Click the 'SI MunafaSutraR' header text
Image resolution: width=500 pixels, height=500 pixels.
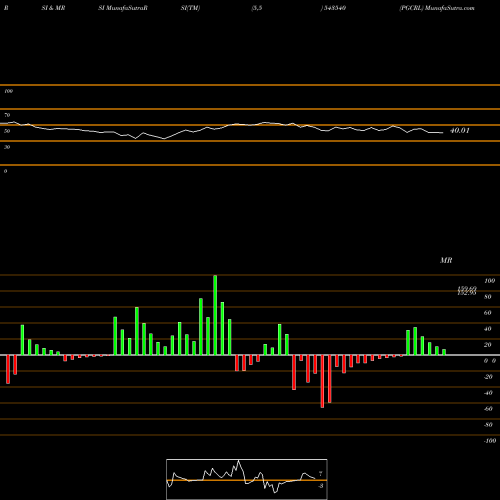[123, 8]
